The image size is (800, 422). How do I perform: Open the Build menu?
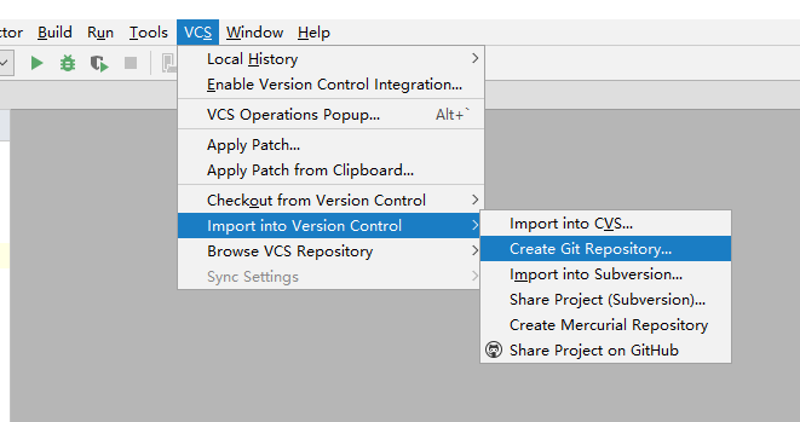(55, 32)
